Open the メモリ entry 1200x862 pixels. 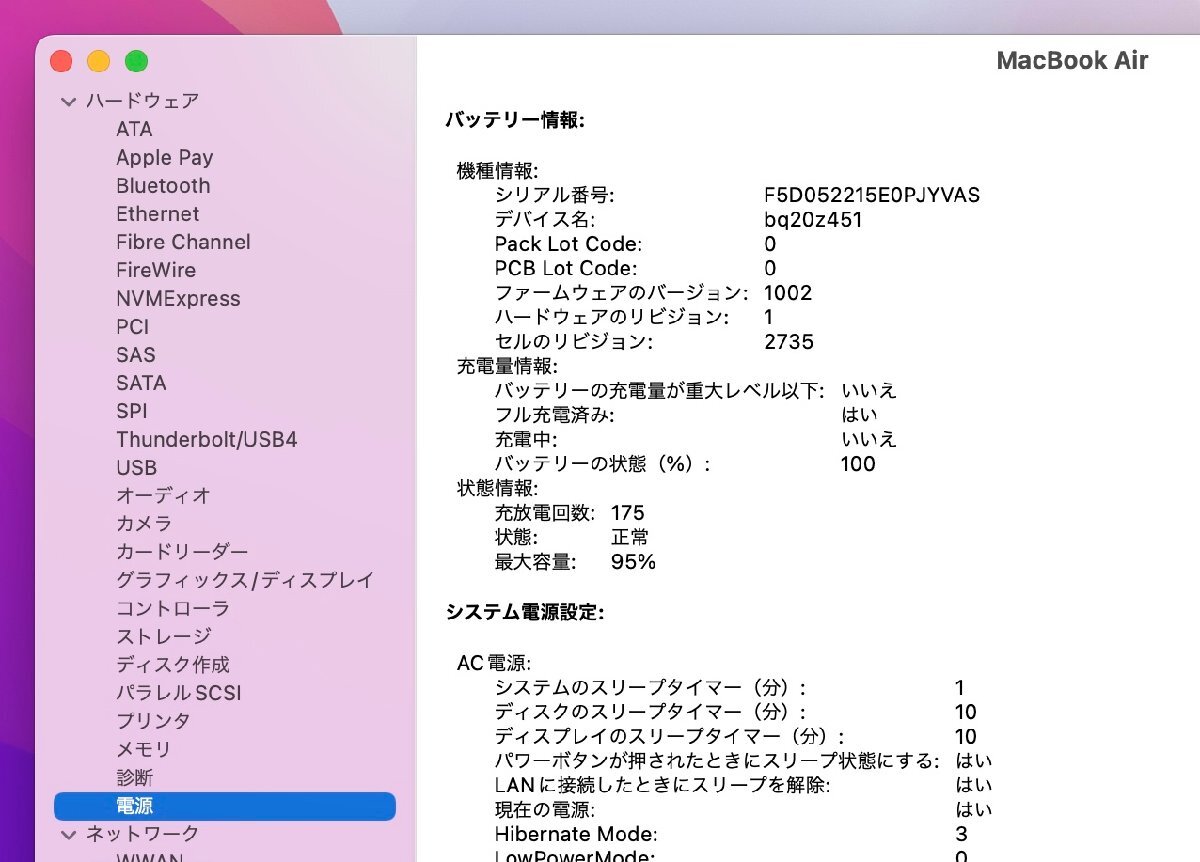(x=143, y=749)
